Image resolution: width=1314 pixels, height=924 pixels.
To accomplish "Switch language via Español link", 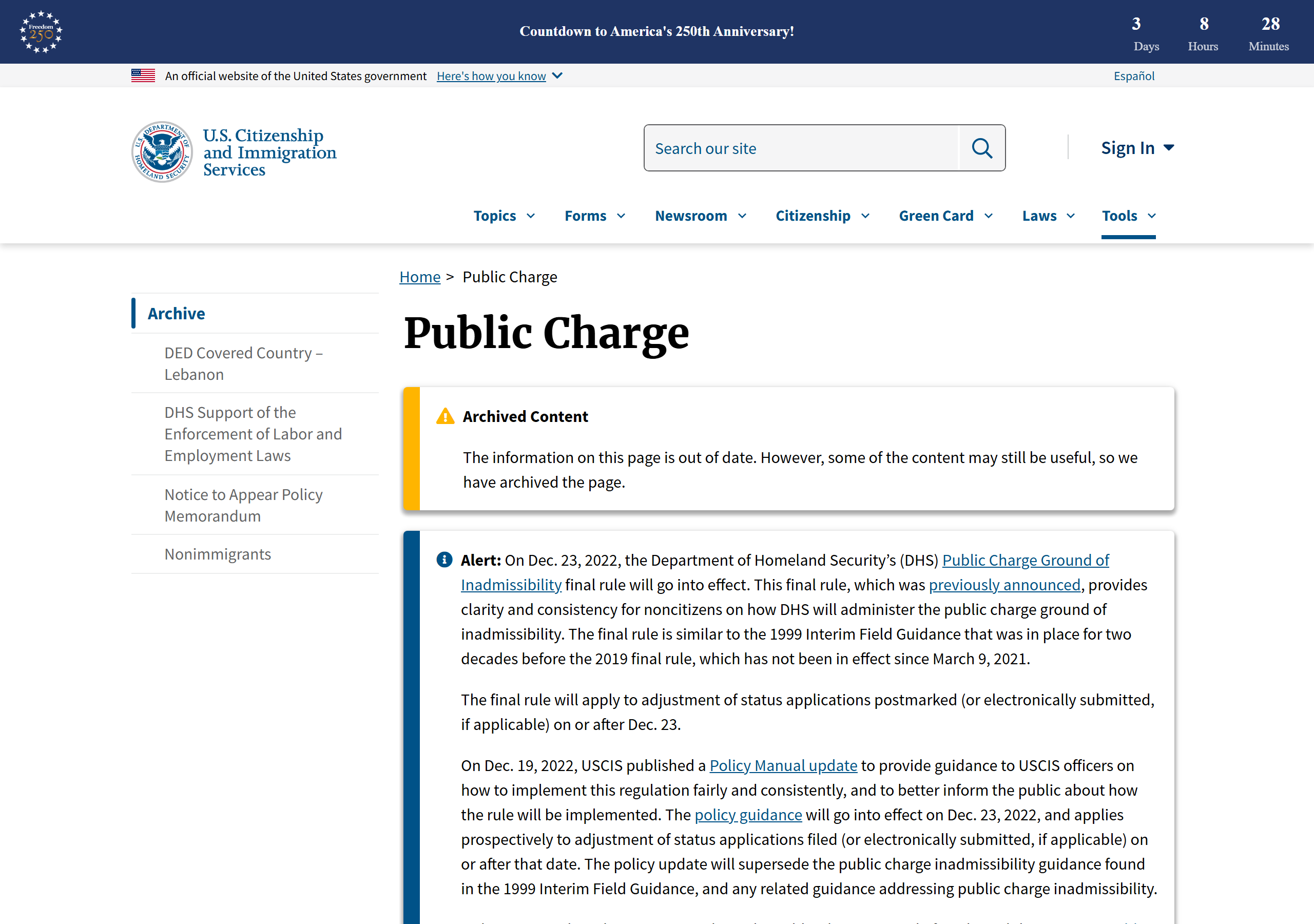I will coord(1134,75).
